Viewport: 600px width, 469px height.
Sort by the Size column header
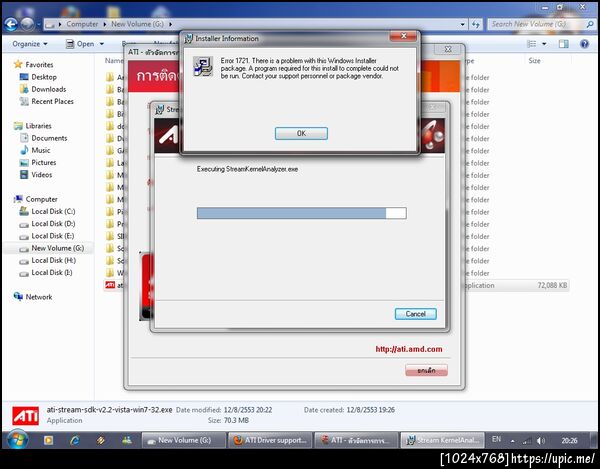(535, 60)
